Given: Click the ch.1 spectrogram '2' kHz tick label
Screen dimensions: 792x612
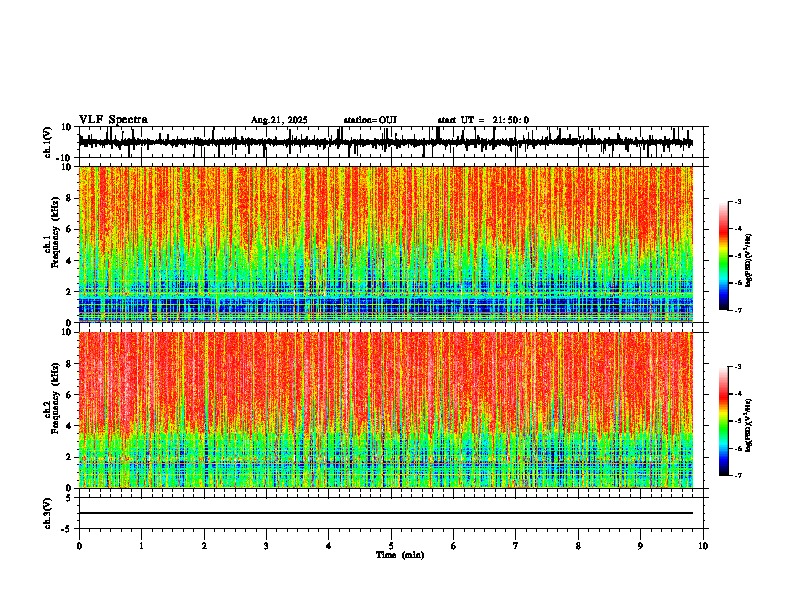Looking at the screenshot, I should [69, 291].
